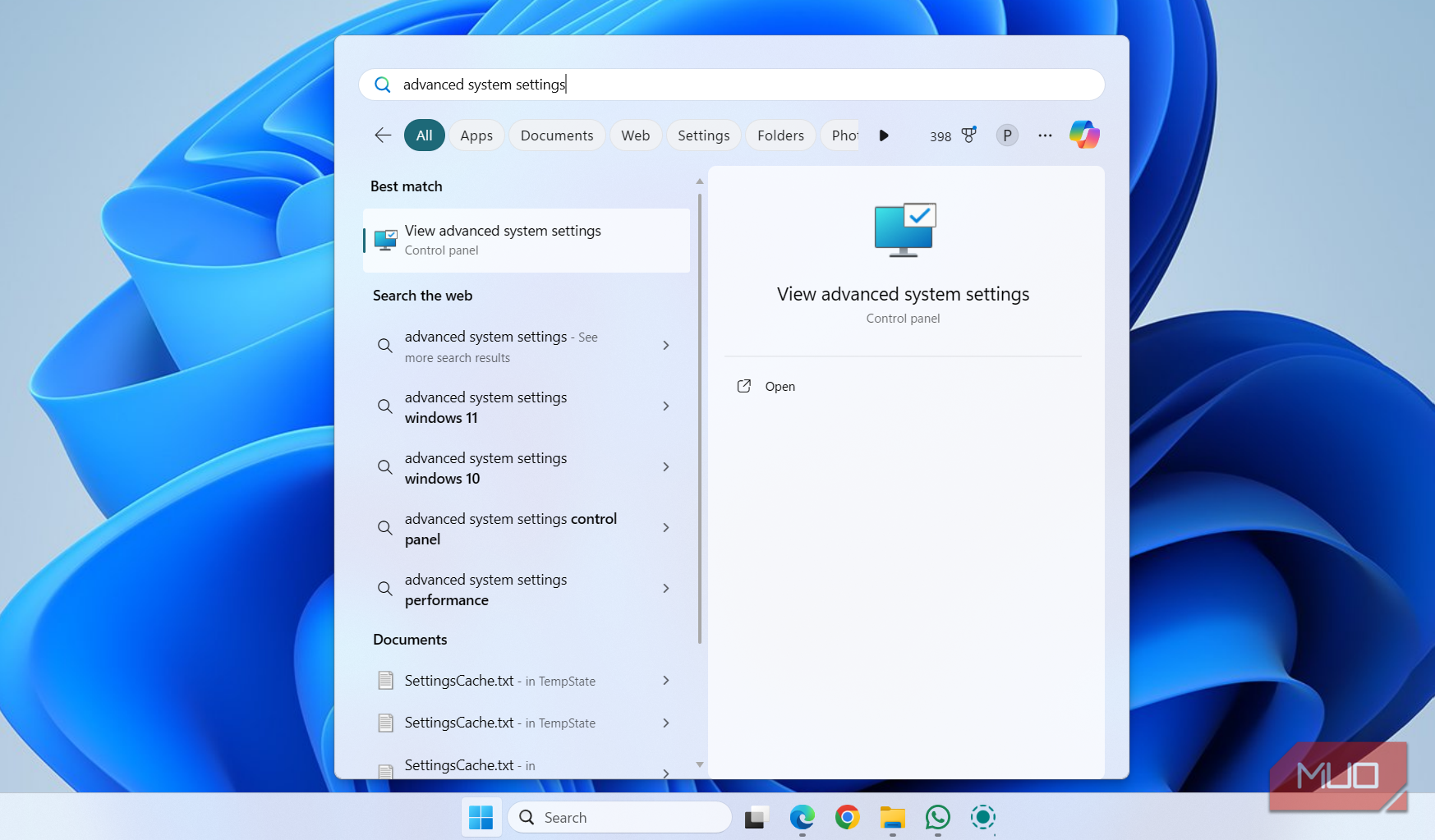Expand arrow for 'advanced system settings windows 11'

pyautogui.click(x=666, y=406)
